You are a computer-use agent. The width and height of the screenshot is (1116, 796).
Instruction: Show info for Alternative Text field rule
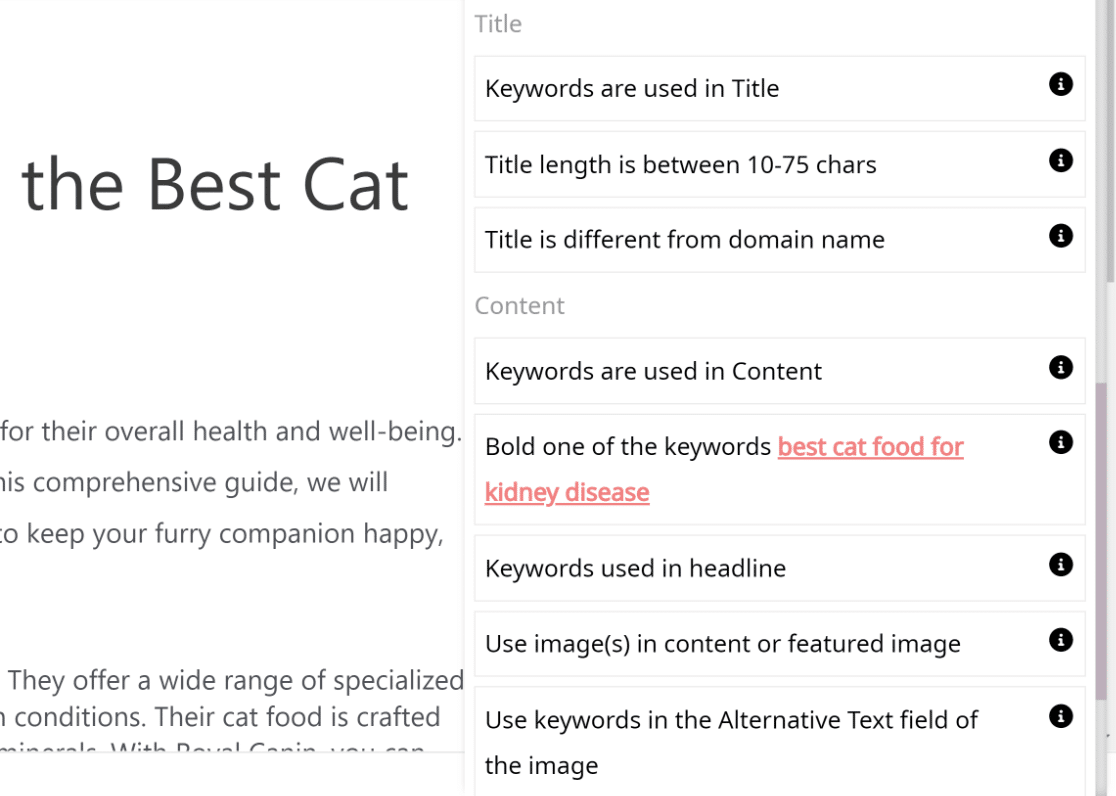click(x=1060, y=716)
